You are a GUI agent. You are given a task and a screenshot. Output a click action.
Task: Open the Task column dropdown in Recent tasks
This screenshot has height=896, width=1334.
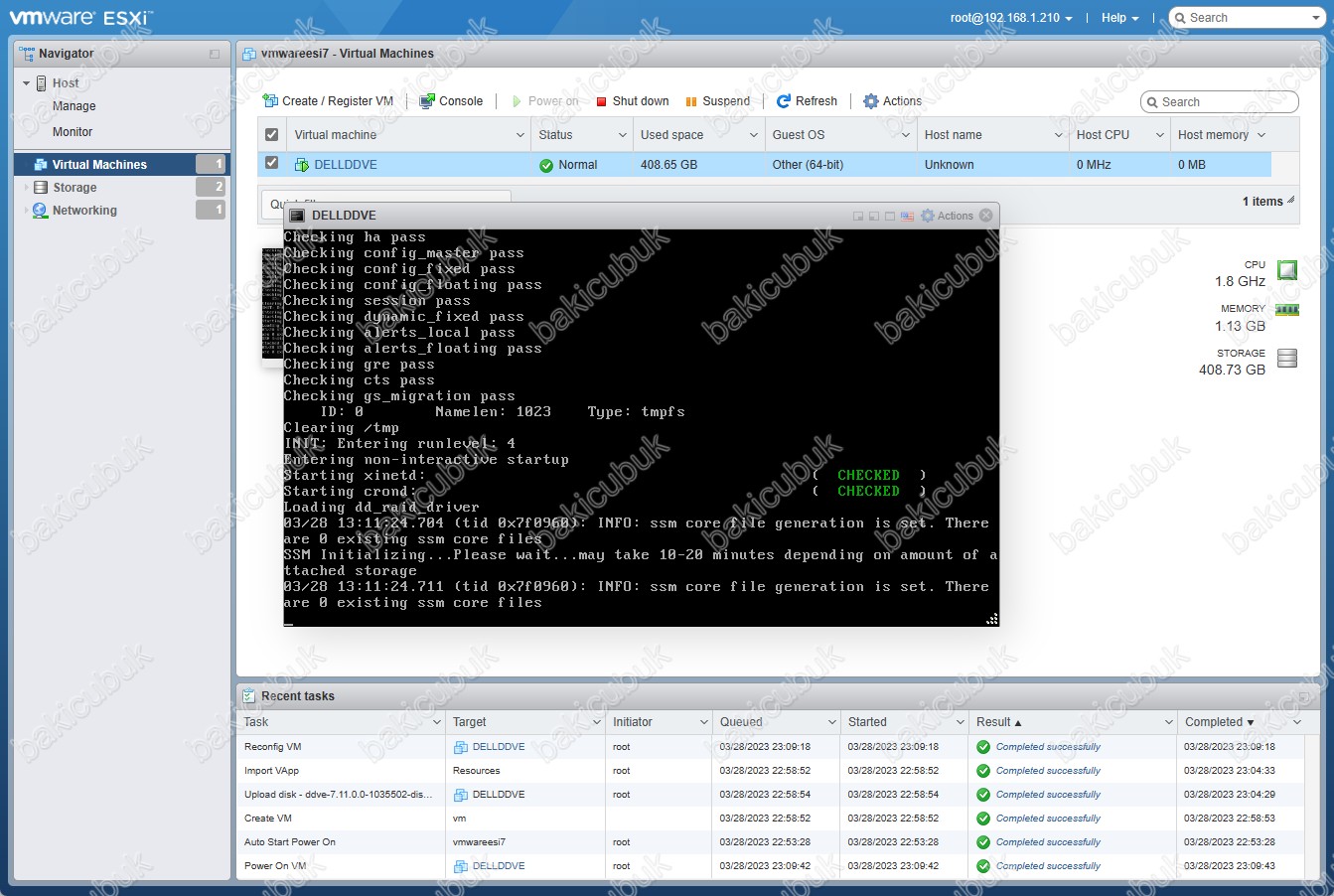(x=437, y=722)
